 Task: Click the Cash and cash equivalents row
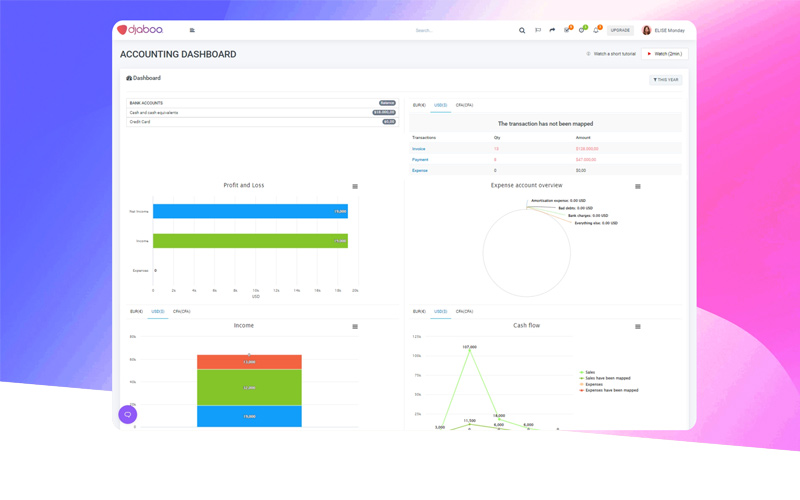point(262,113)
